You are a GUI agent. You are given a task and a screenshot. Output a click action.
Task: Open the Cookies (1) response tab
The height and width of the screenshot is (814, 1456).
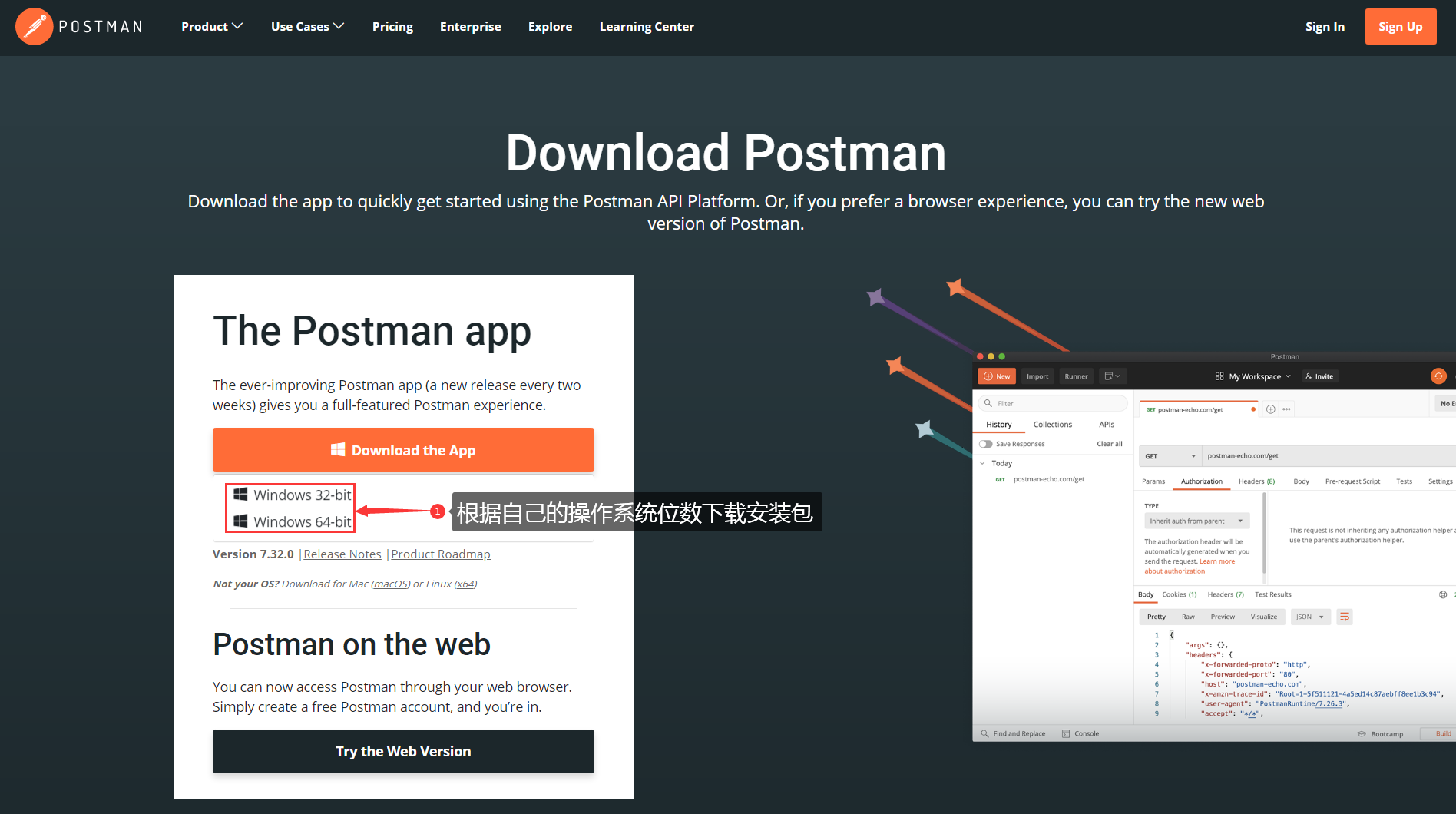point(1179,594)
